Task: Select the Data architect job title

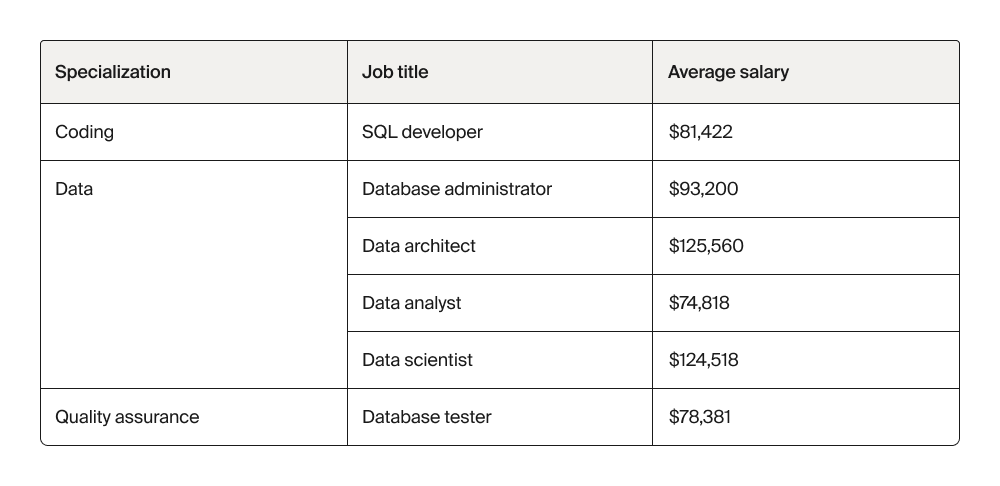Action: pos(419,246)
